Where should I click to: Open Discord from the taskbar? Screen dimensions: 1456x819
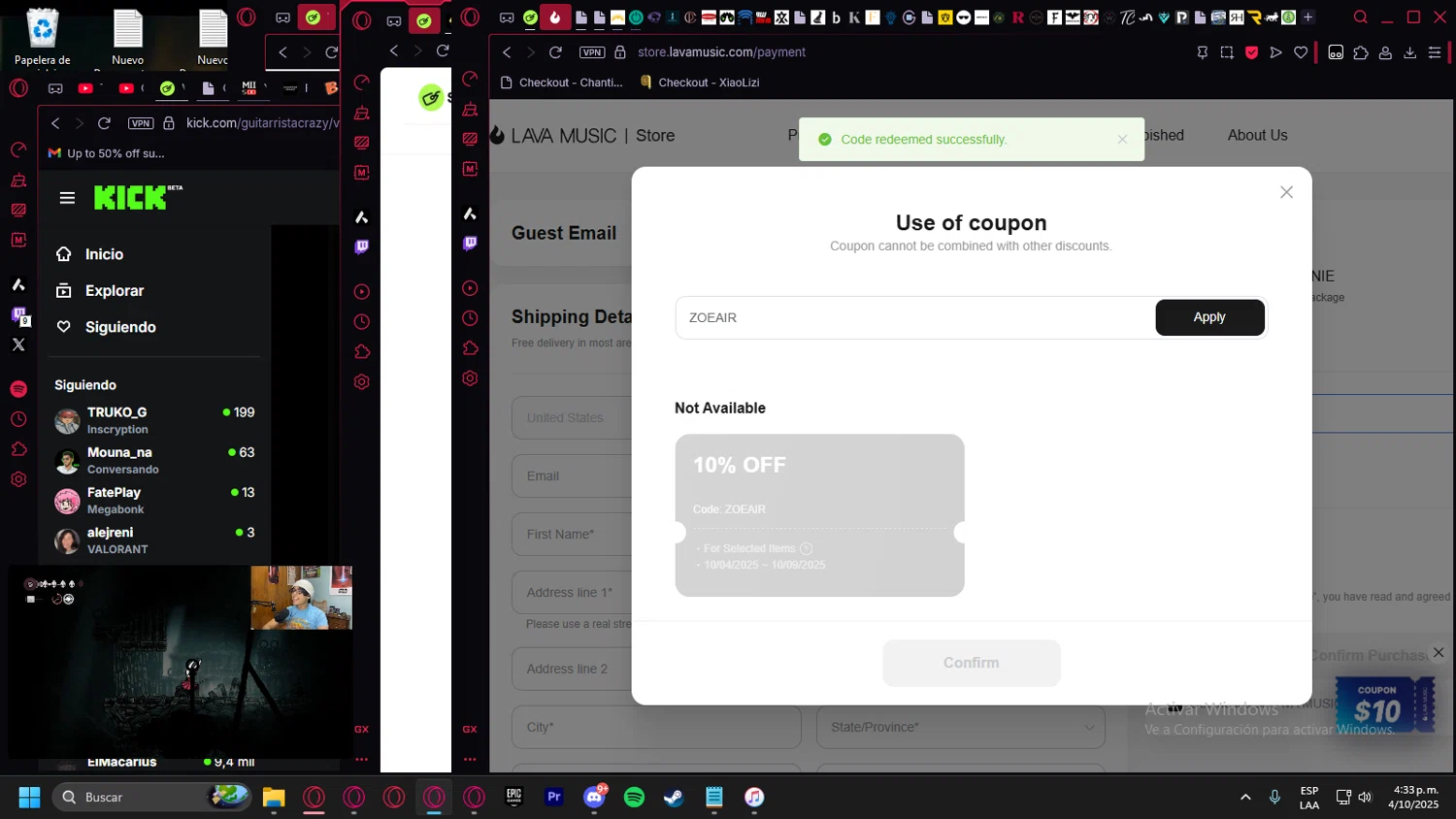594,798
